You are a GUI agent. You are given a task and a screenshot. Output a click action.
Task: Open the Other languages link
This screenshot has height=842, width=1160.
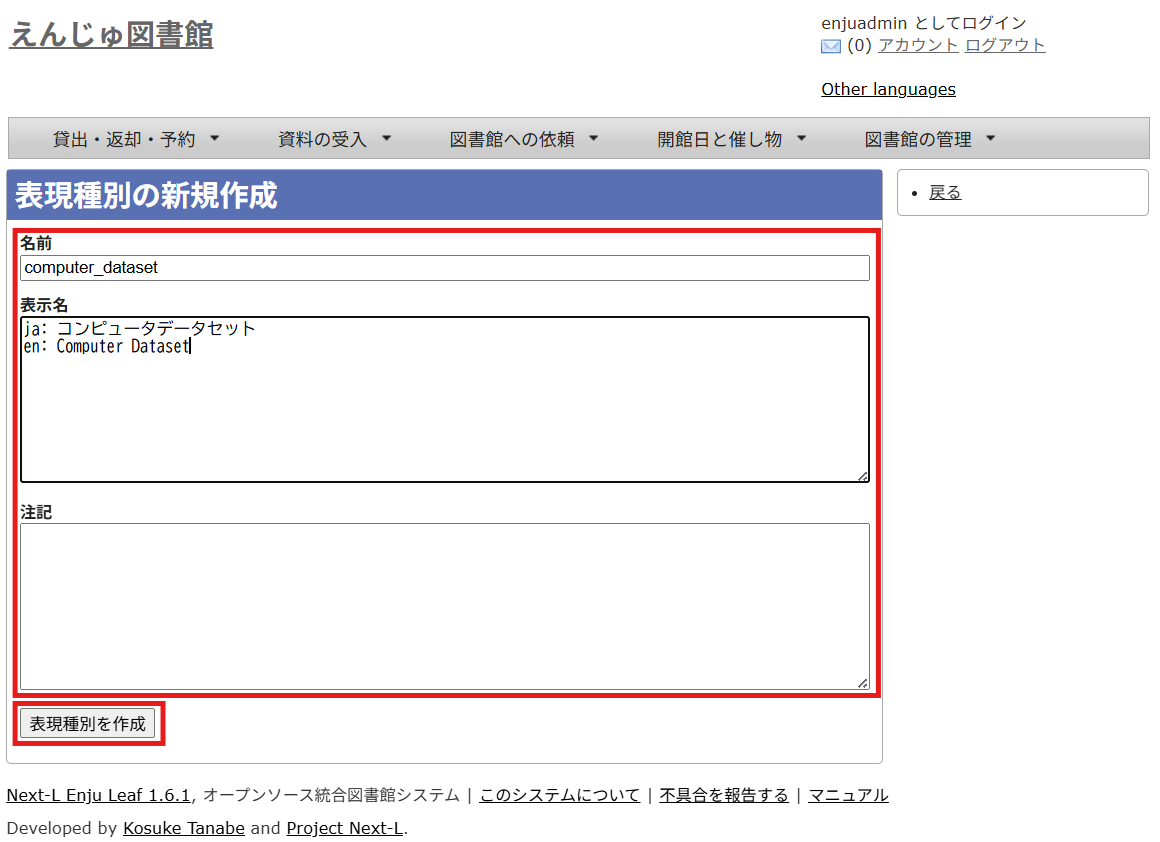(x=888, y=90)
